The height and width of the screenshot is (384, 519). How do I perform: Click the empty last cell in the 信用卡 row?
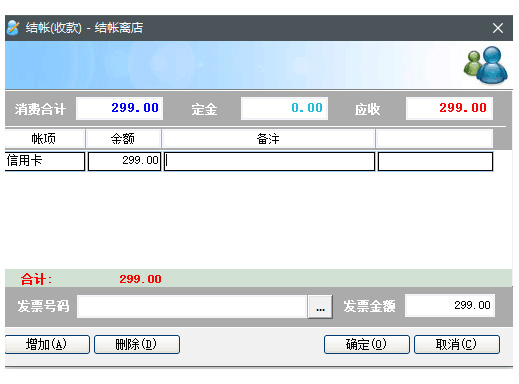435,161
